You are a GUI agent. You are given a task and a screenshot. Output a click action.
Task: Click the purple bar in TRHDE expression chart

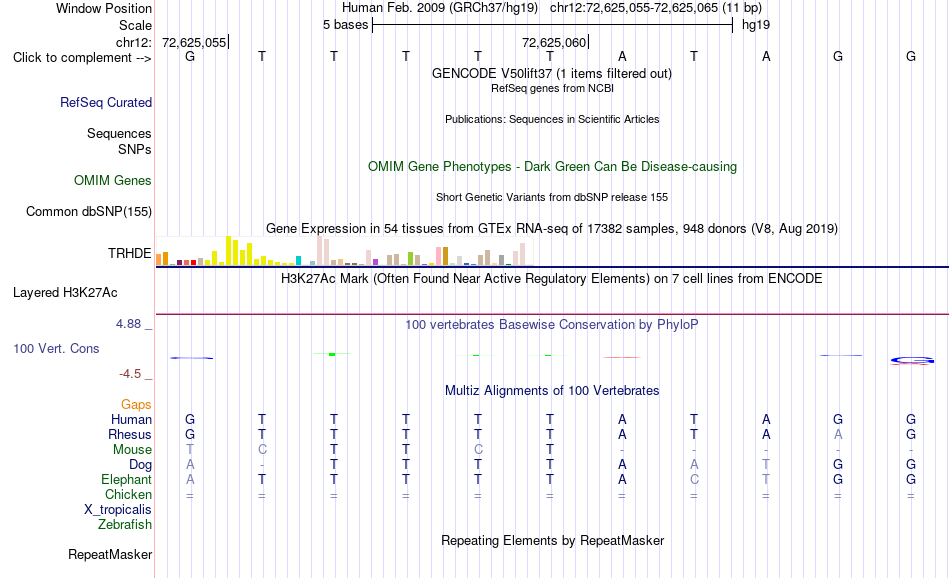375,262
